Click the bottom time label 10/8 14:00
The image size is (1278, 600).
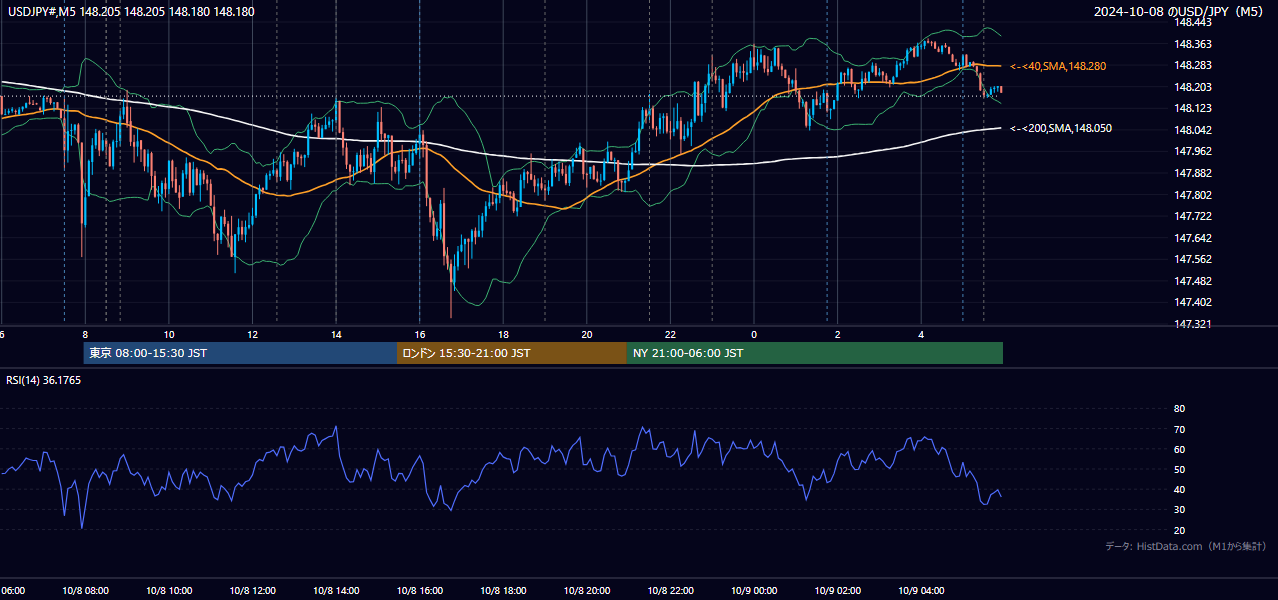(336, 590)
